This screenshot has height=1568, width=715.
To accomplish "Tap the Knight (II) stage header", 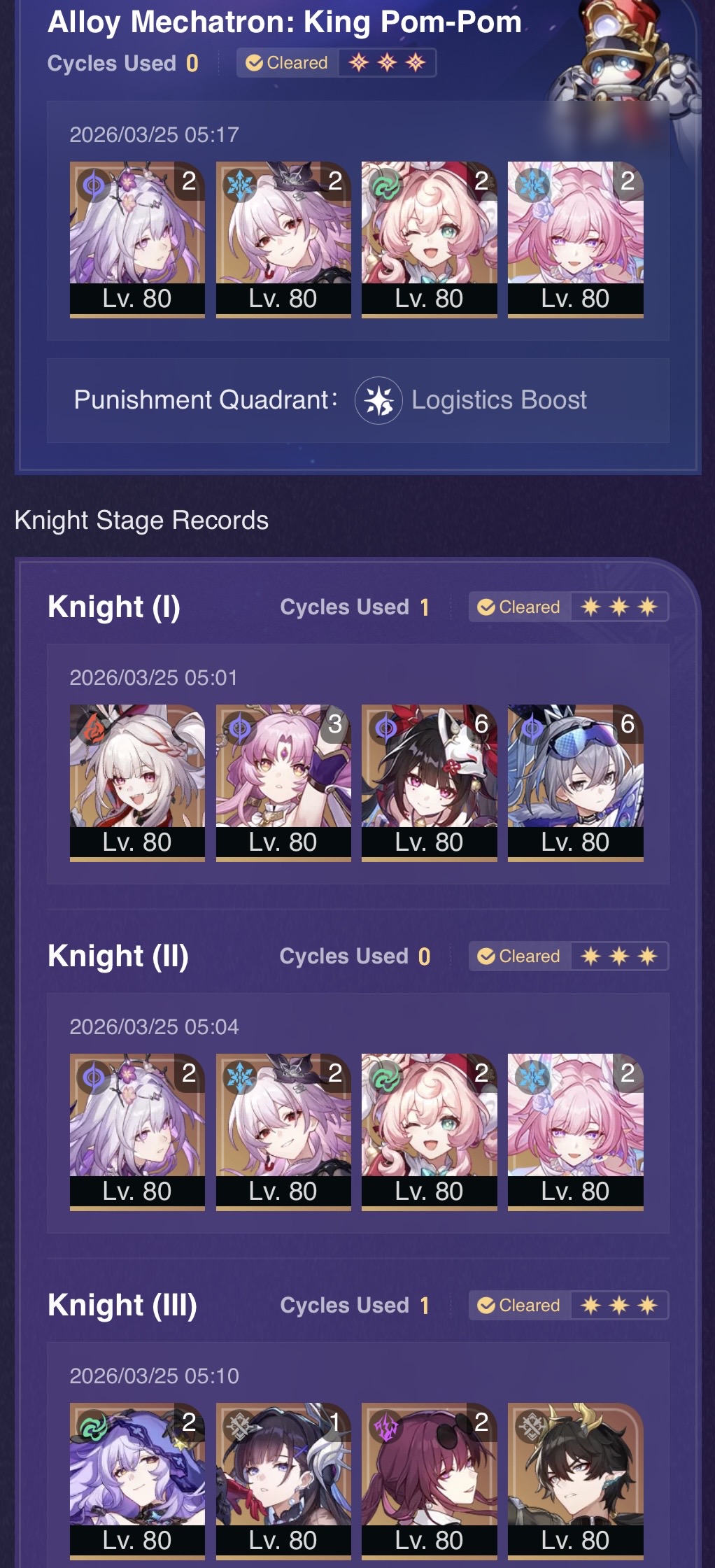I will [118, 956].
